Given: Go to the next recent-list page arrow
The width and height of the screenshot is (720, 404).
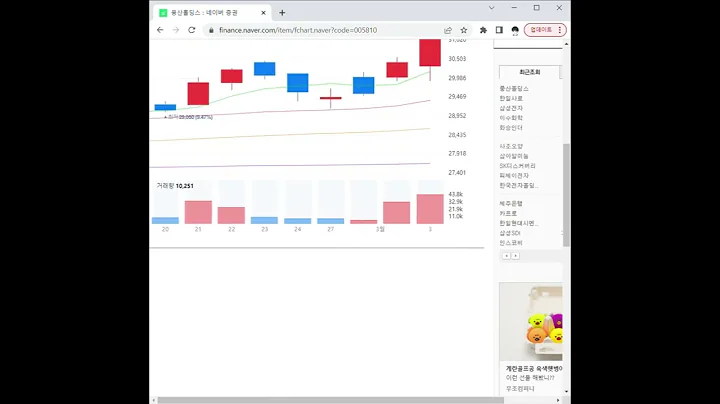Looking at the screenshot, I should point(516,256).
